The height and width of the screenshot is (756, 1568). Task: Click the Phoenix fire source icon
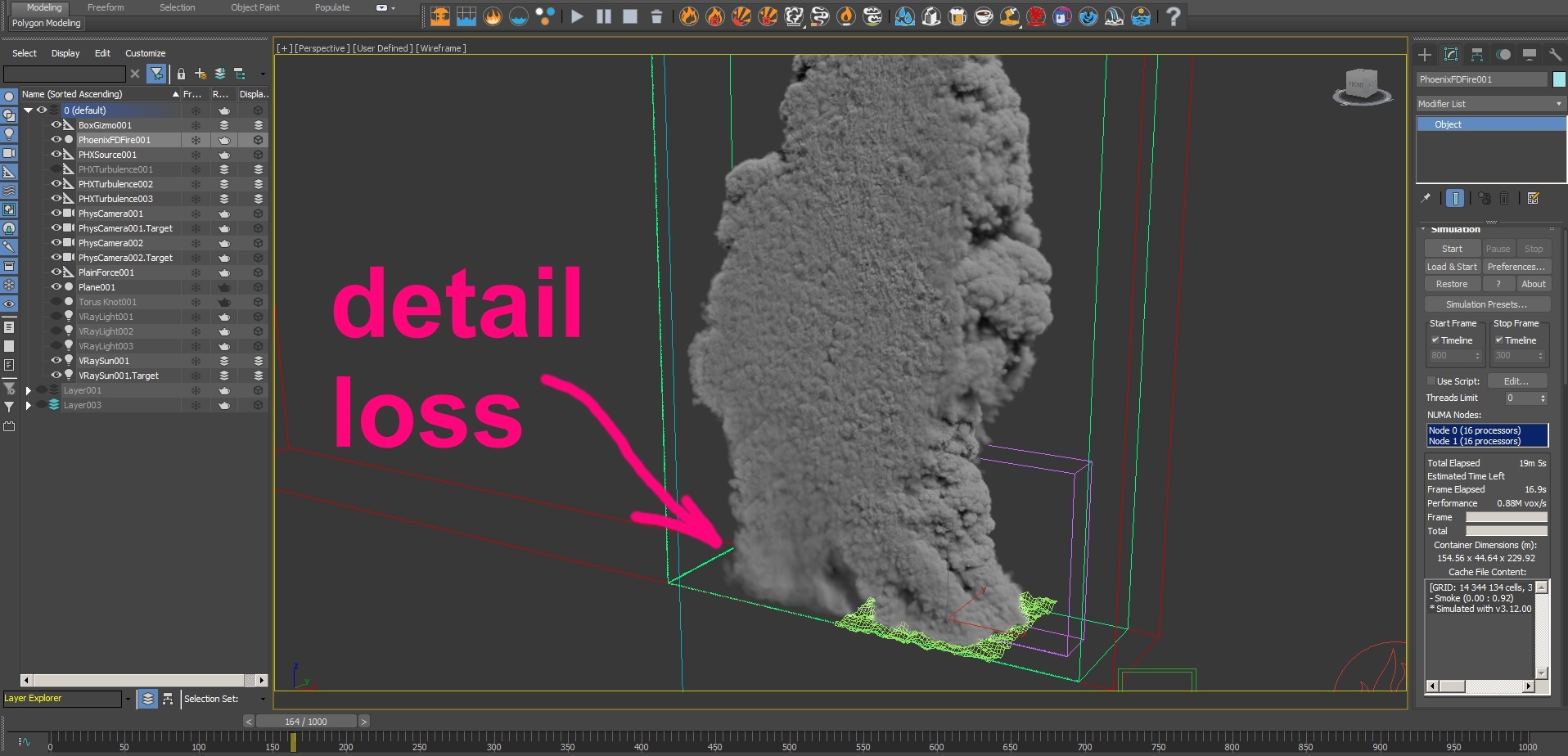(x=493, y=16)
